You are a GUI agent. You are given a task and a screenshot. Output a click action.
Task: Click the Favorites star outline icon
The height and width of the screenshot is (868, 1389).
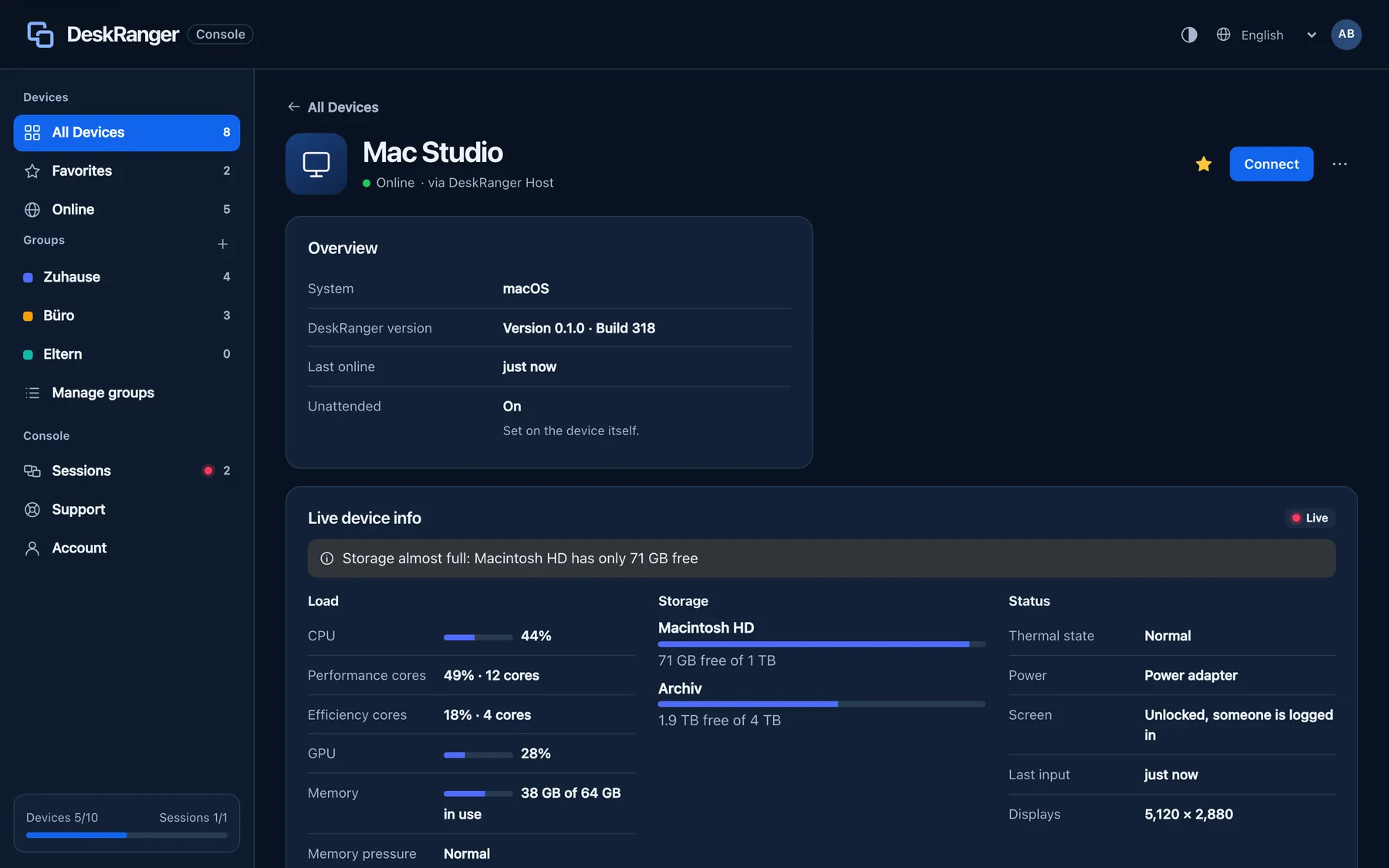(32, 171)
